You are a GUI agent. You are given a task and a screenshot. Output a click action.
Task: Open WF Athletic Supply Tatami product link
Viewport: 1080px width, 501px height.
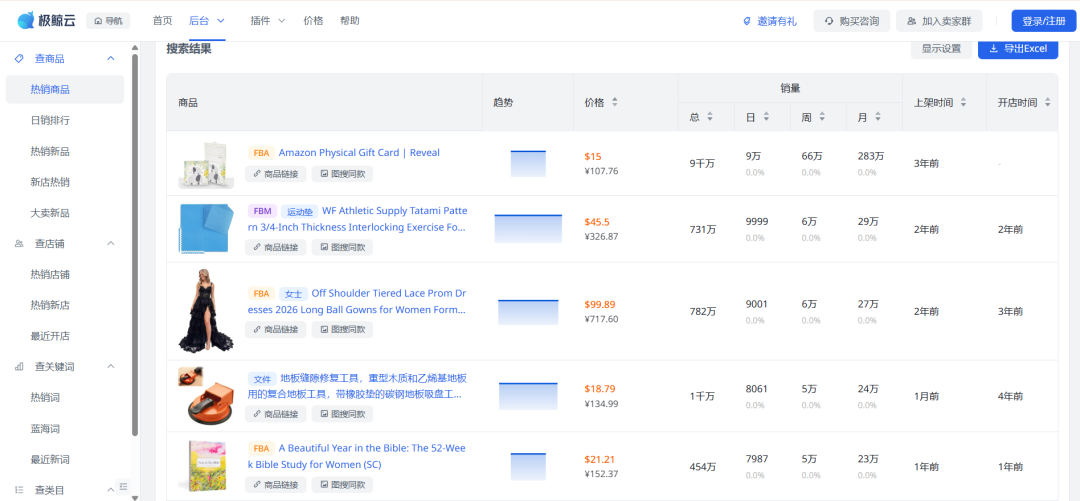point(357,218)
